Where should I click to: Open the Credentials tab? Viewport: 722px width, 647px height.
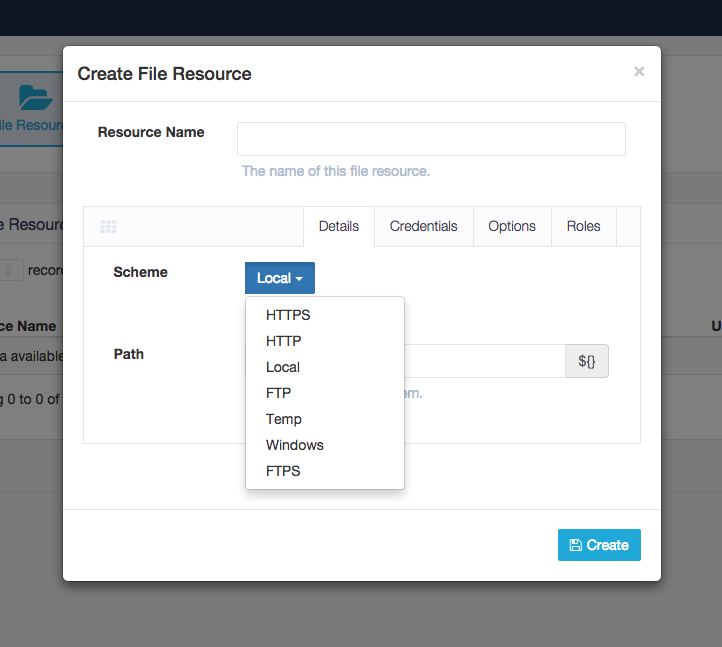point(424,226)
